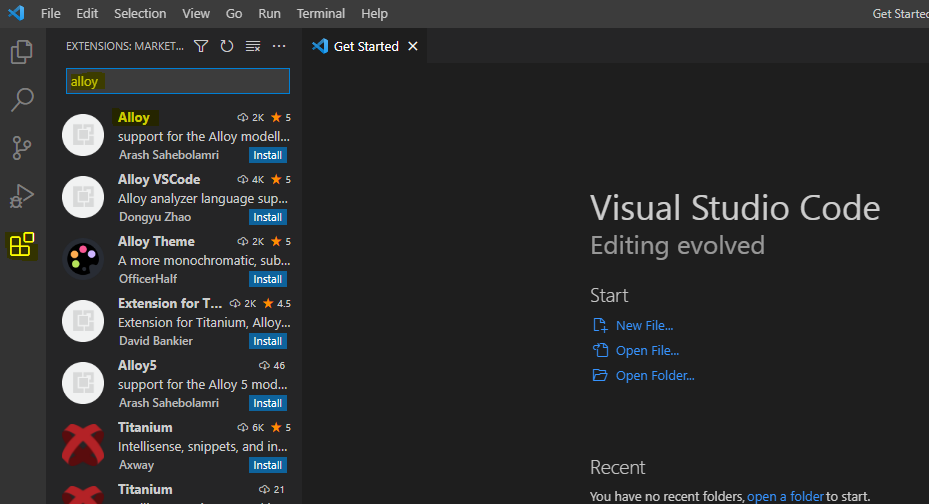Open Extensions panel more actions menu
Screen dimensions: 929x504
(x=279, y=46)
